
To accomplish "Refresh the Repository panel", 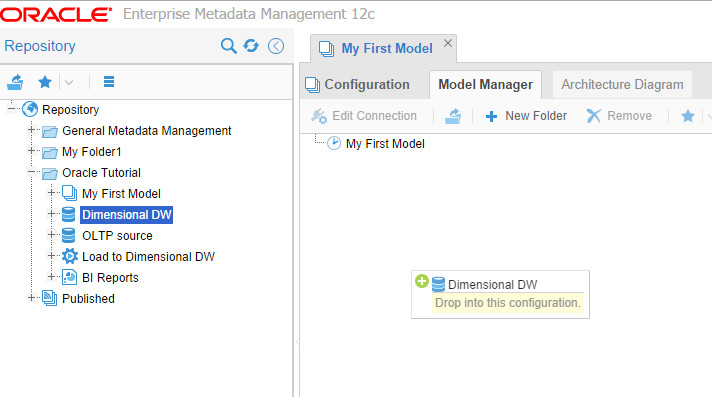I will (x=251, y=45).
